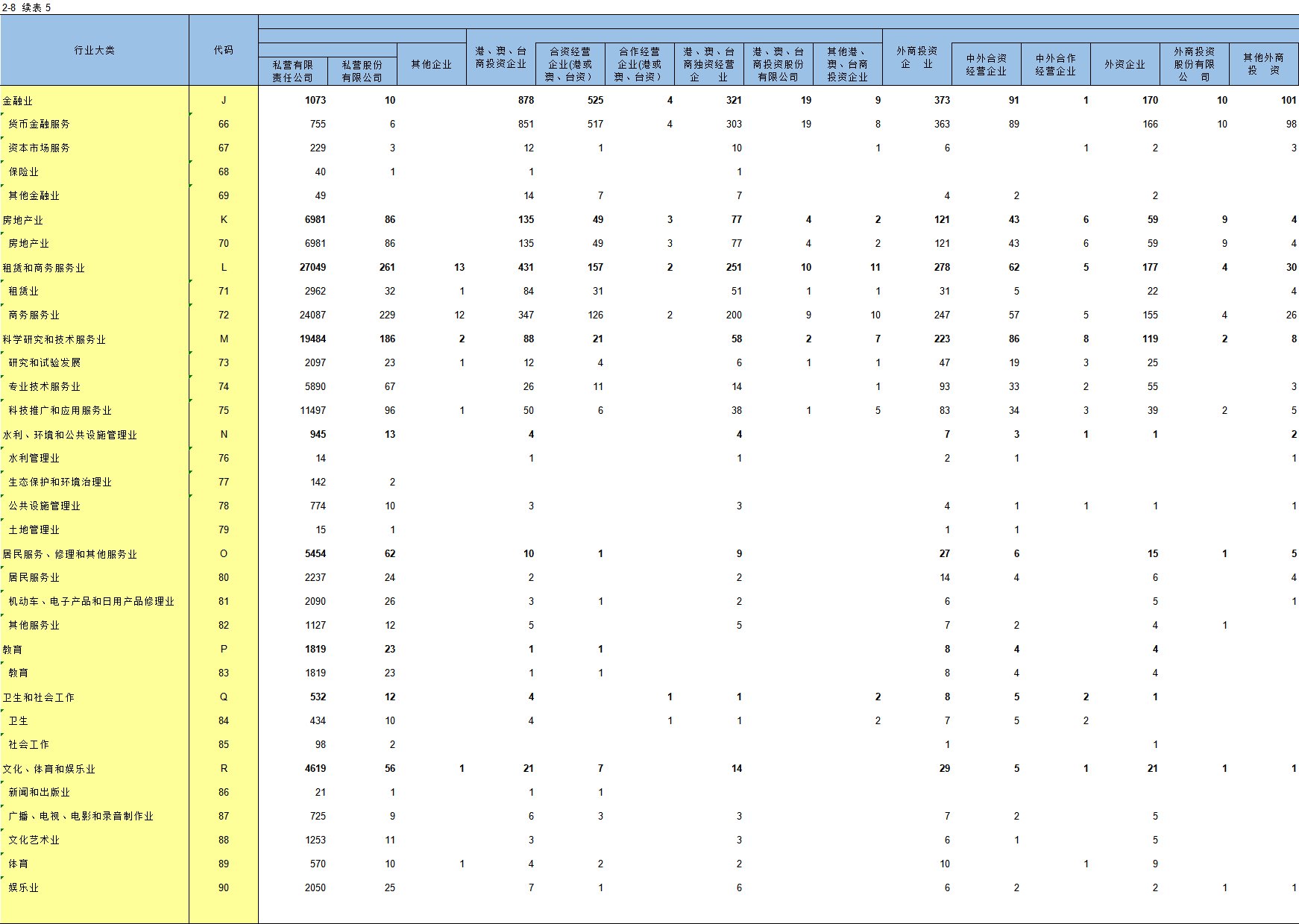Select the 科技推广和应用服务业 row label
Screen dimensions: 1299x924
click(x=60, y=411)
